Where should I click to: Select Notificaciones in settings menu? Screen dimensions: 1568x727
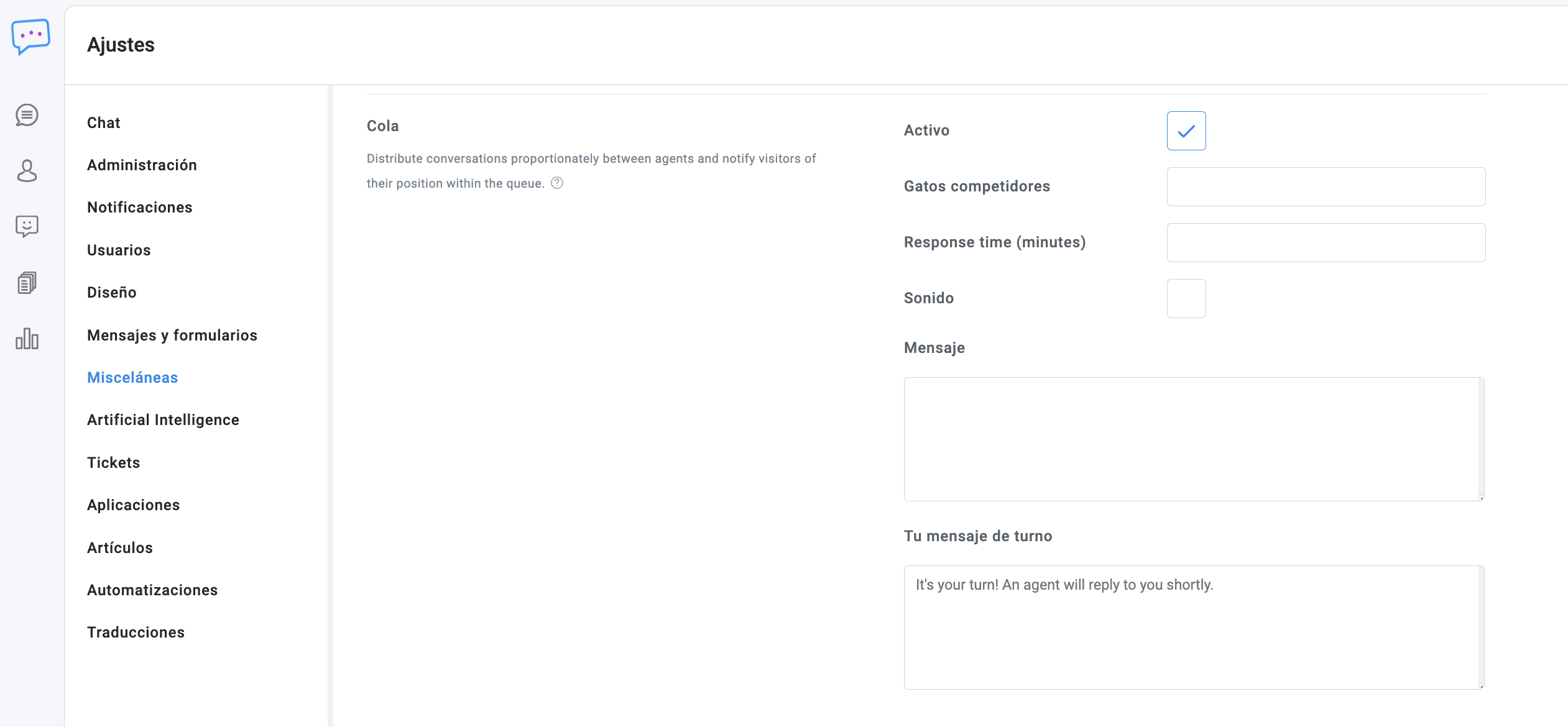(x=140, y=208)
